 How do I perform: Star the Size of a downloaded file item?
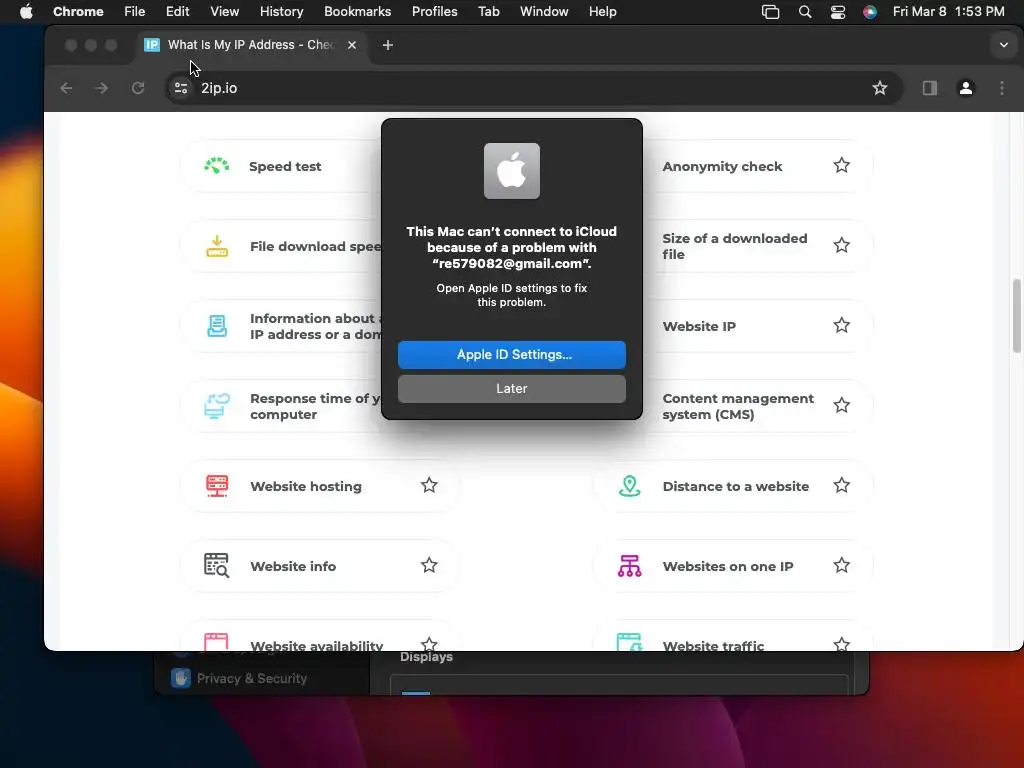point(842,246)
